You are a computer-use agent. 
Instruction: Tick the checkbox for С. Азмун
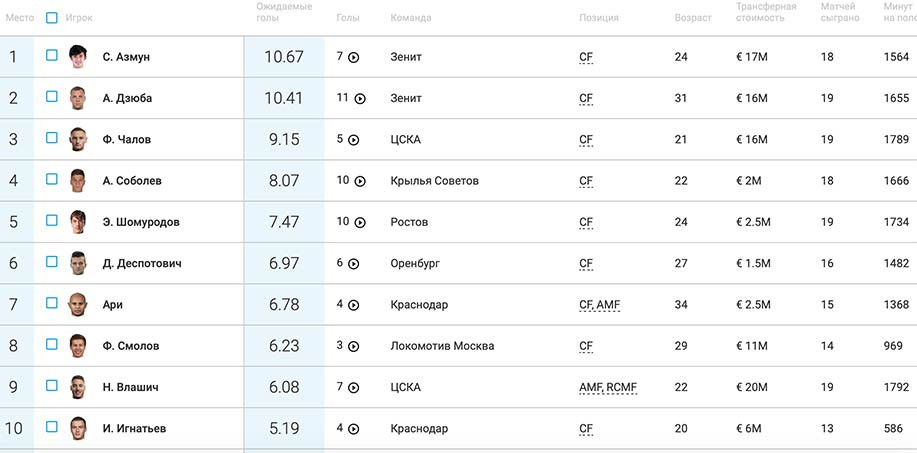point(52,56)
